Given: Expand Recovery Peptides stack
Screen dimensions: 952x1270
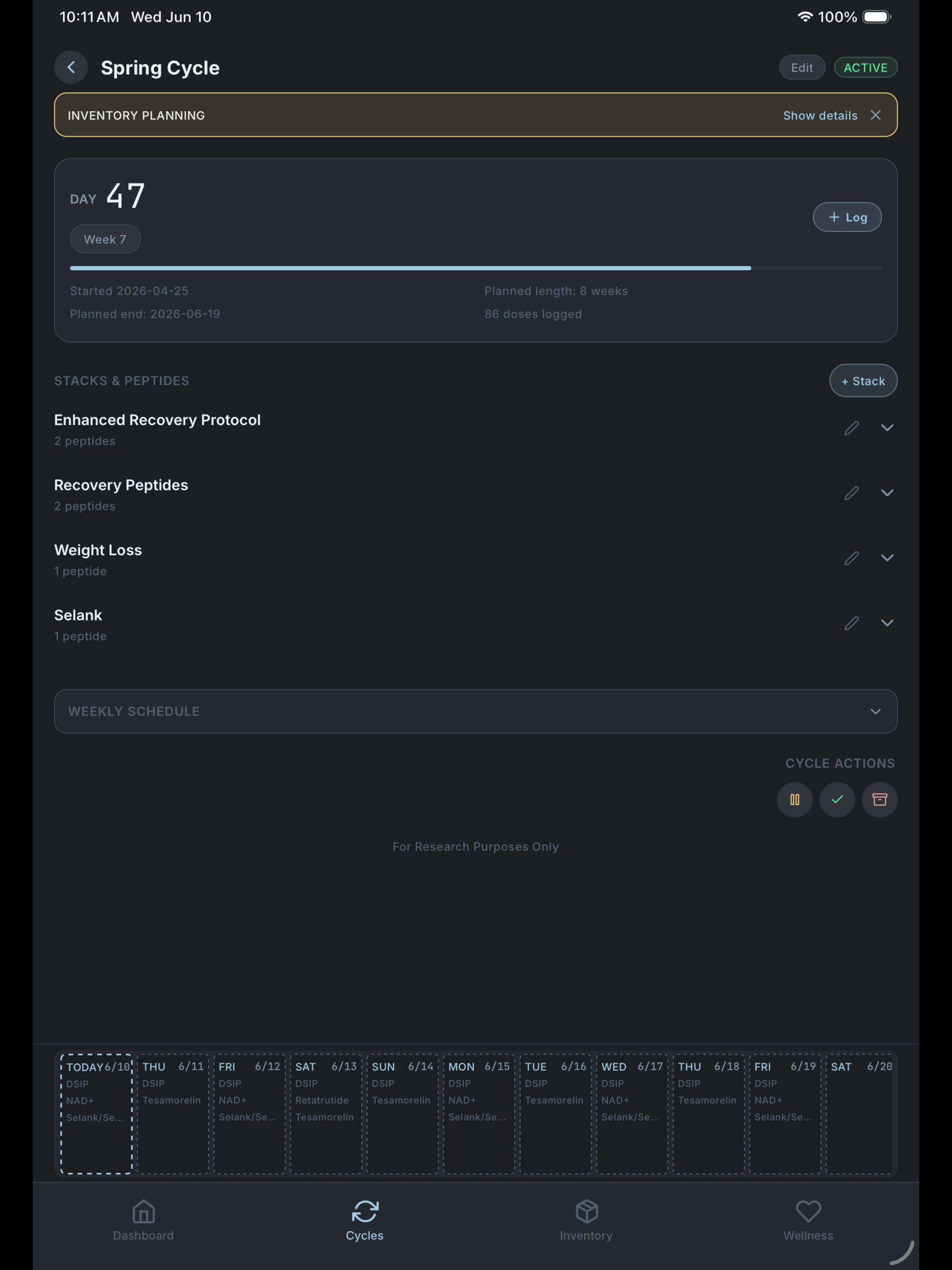Looking at the screenshot, I should pos(887,493).
